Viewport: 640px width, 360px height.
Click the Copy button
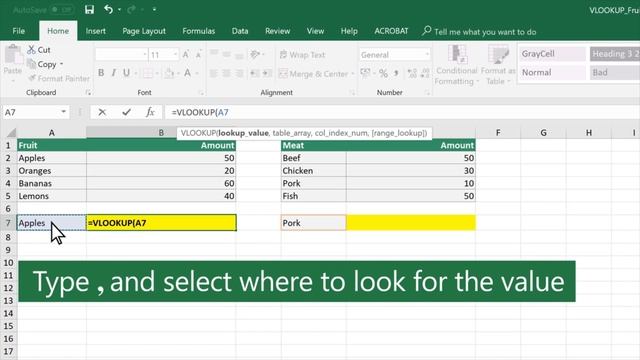click(42, 64)
